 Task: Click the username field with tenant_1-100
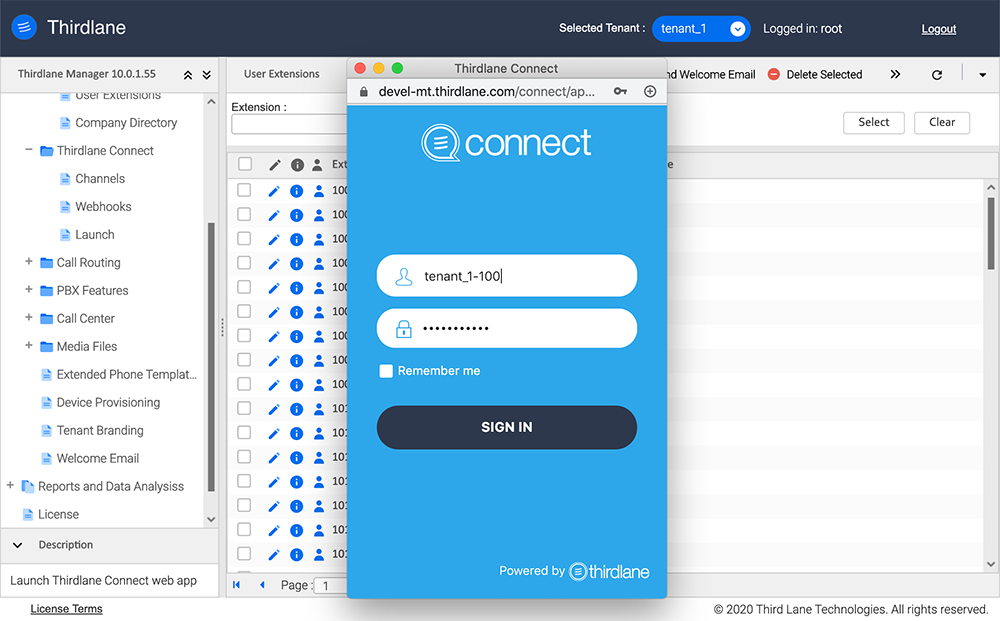(x=506, y=275)
